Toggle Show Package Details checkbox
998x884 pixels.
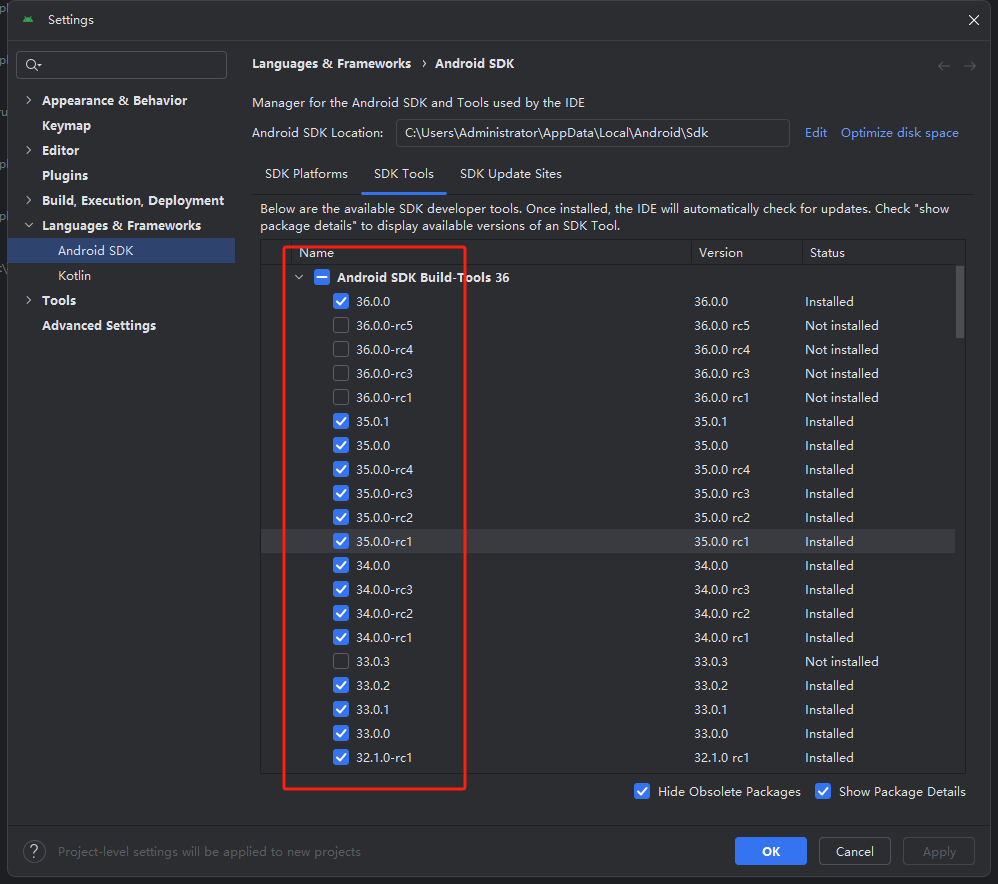point(823,791)
